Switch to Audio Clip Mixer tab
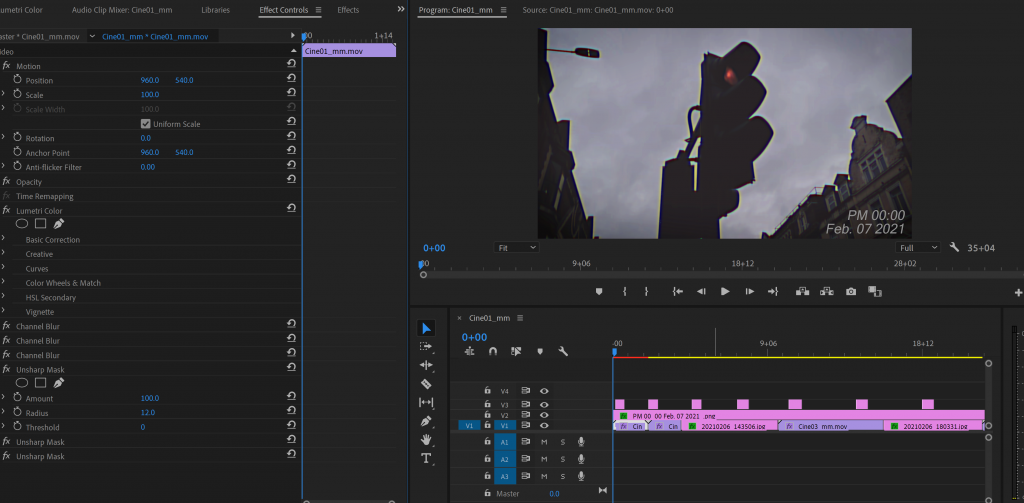 click(x=122, y=10)
